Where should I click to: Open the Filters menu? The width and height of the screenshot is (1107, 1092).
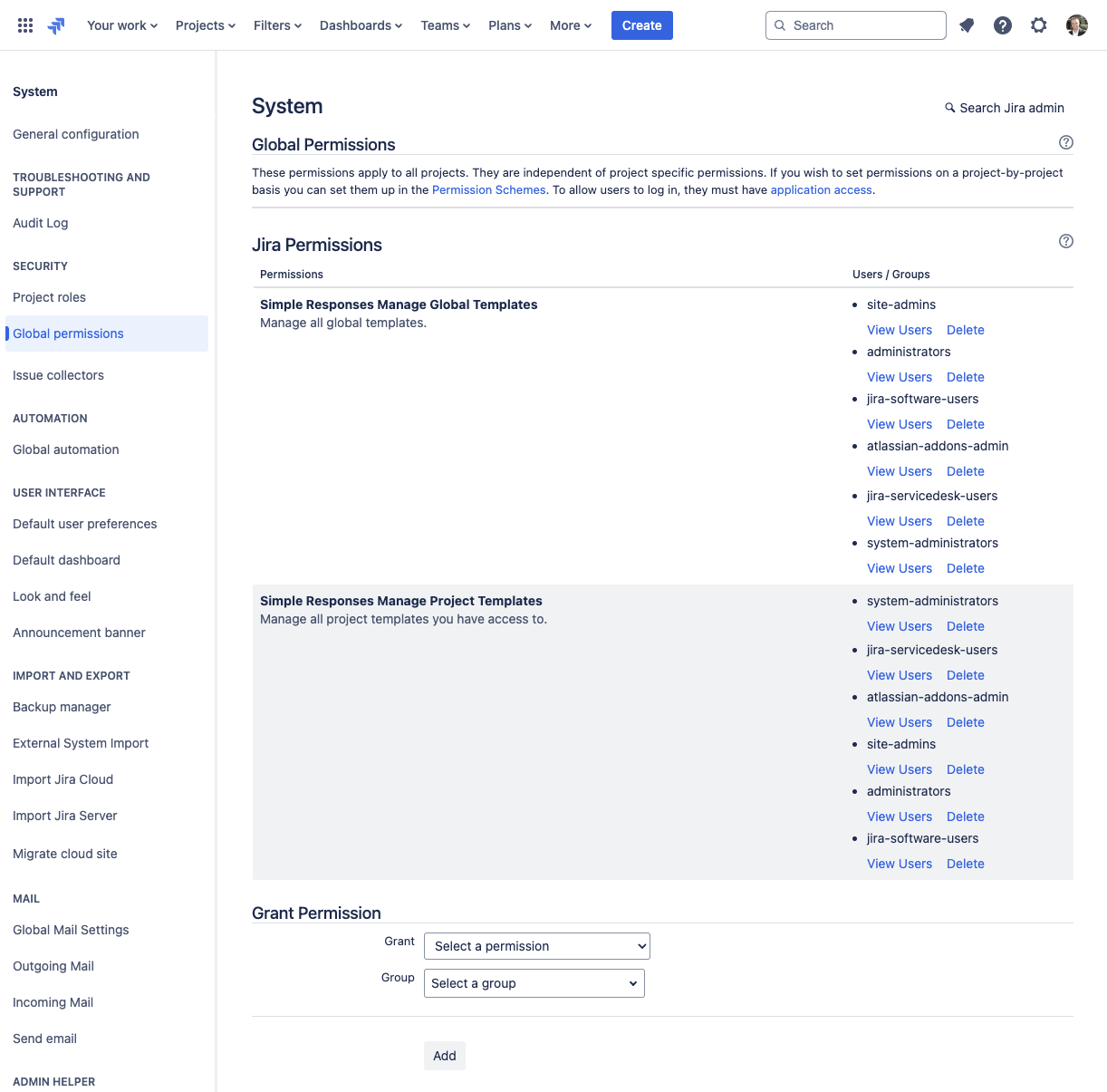pos(277,25)
